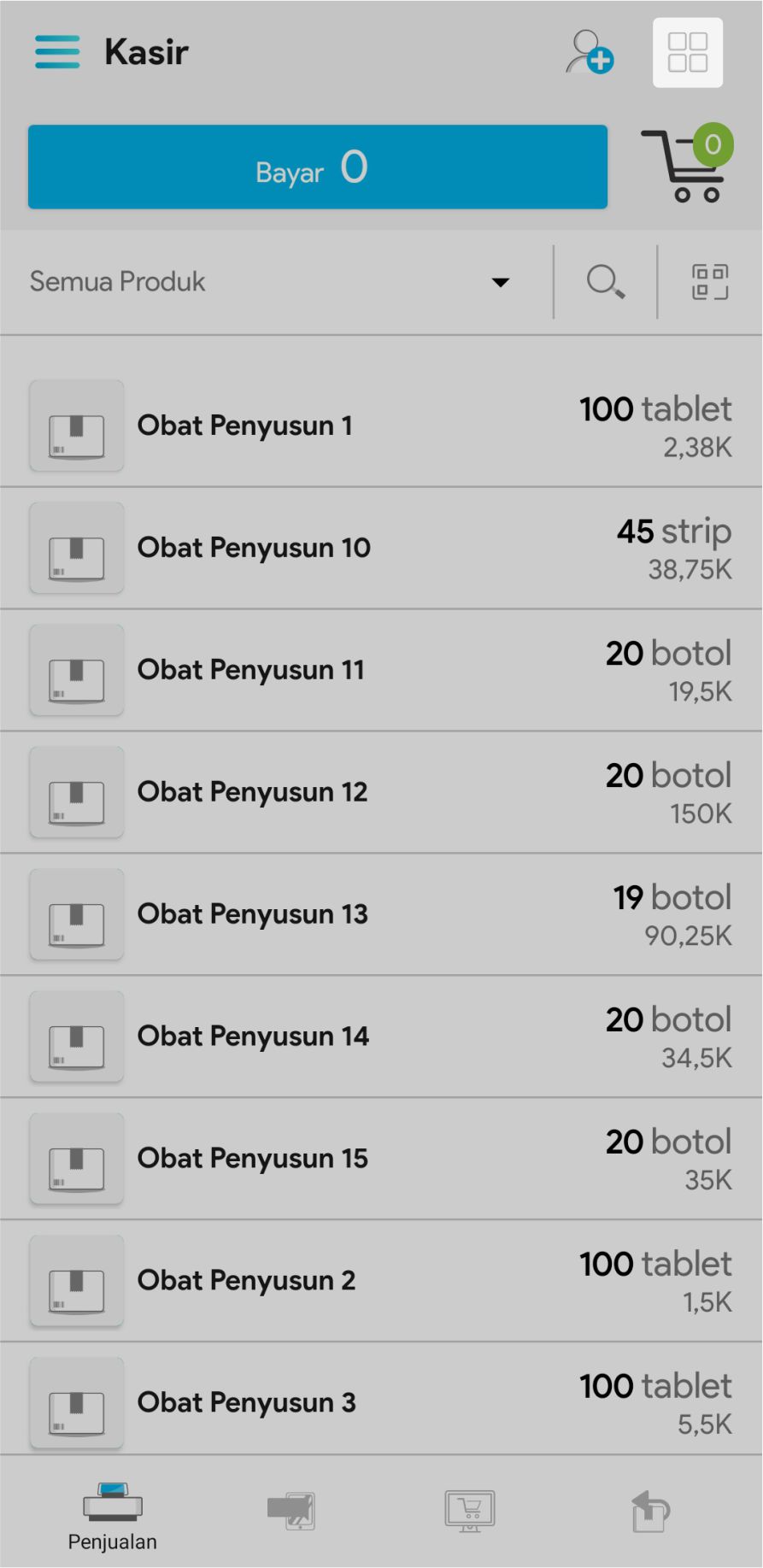The width and height of the screenshot is (763, 1568).
Task: Open the card payment tab icon
Action: (291, 1511)
